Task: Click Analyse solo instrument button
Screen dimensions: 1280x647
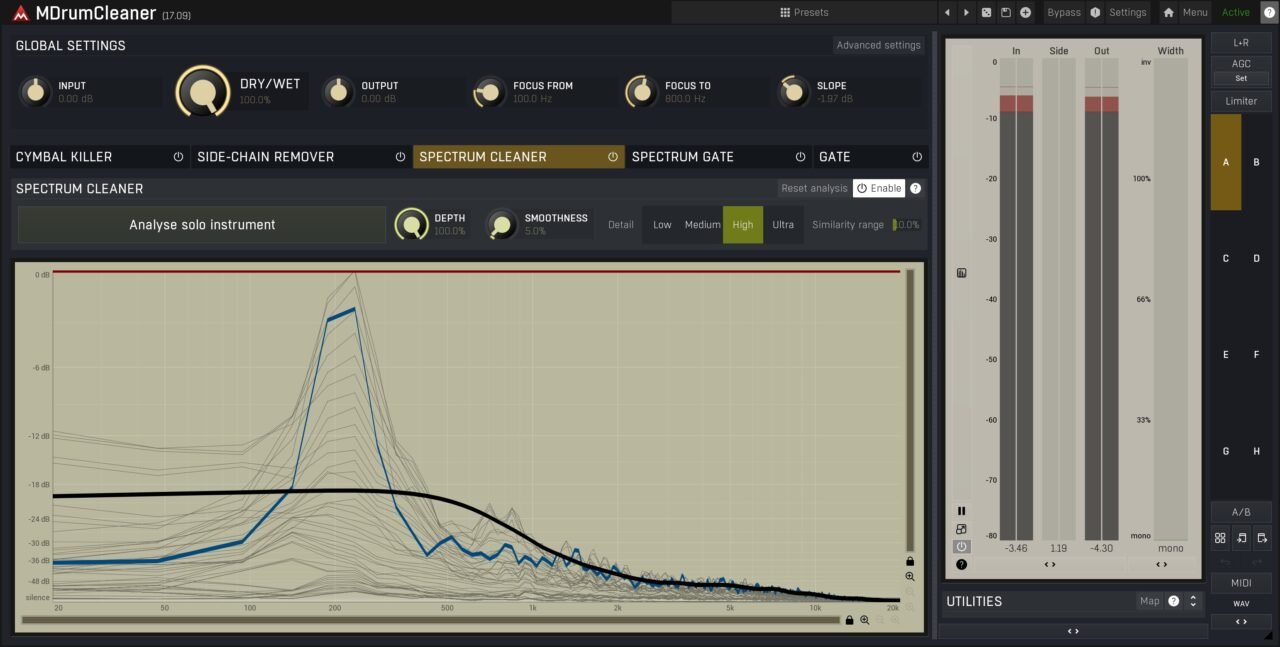Action: pyautogui.click(x=202, y=225)
